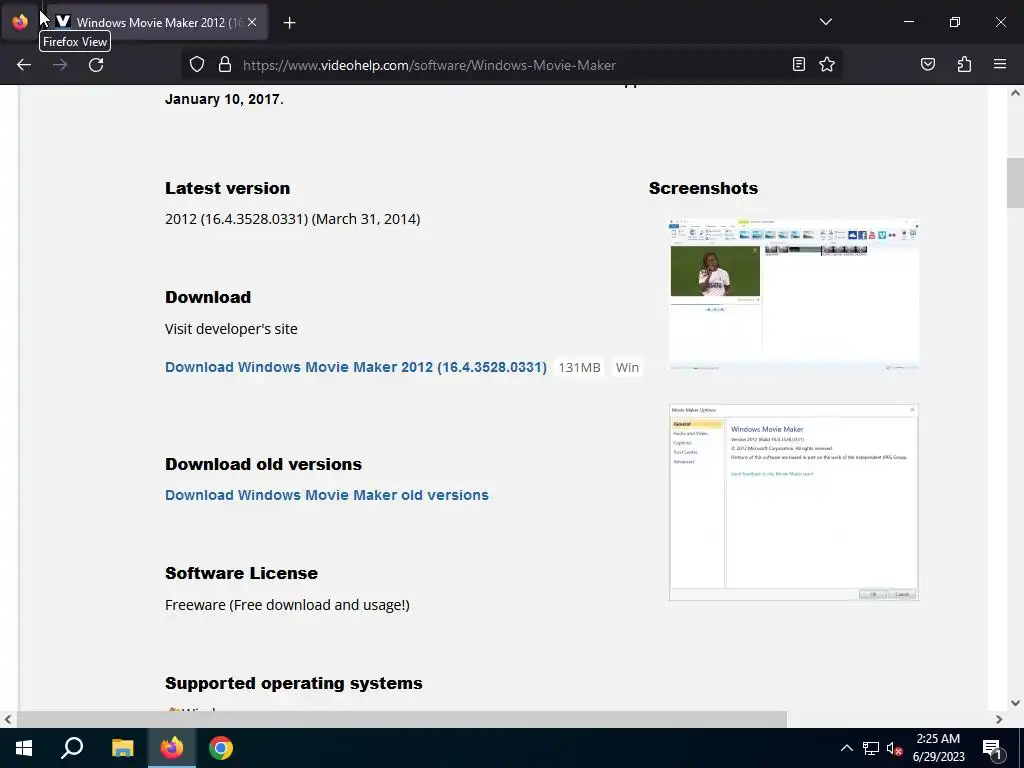Open Firefox application menu
The width and height of the screenshot is (1024, 768).
(x=1000, y=64)
